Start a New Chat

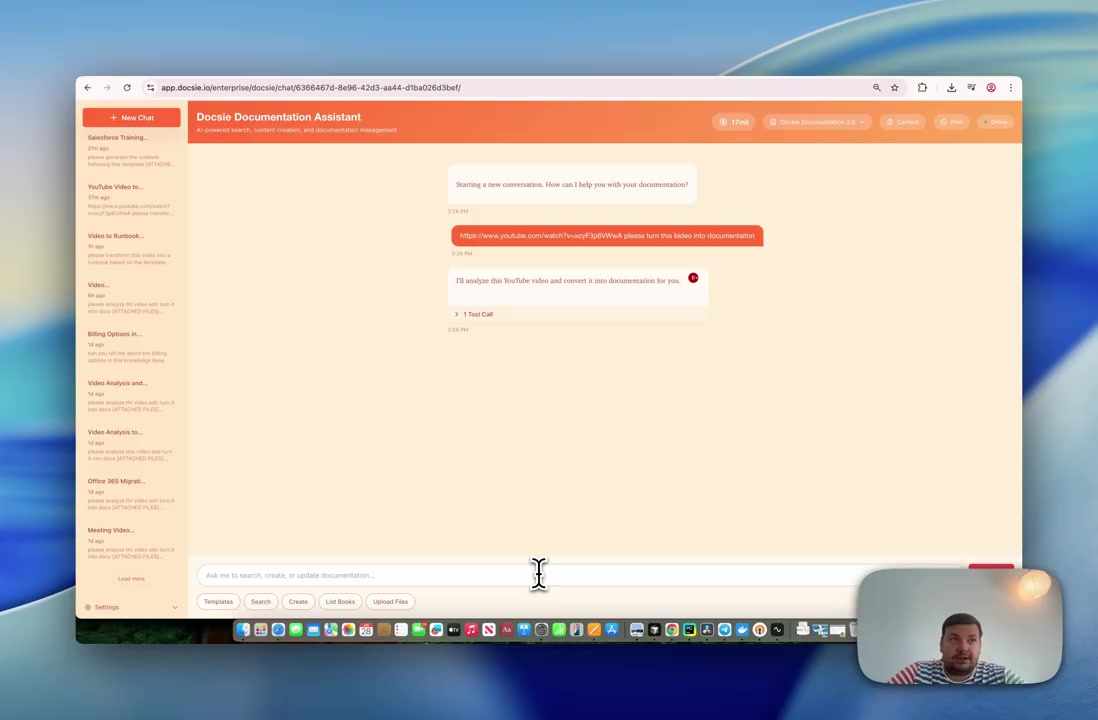click(x=131, y=118)
